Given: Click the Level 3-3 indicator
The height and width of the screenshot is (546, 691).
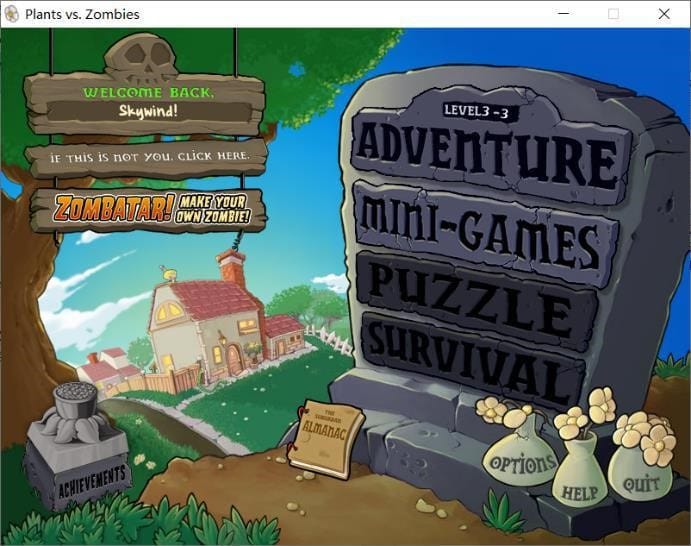Looking at the screenshot, I should pos(476,111).
